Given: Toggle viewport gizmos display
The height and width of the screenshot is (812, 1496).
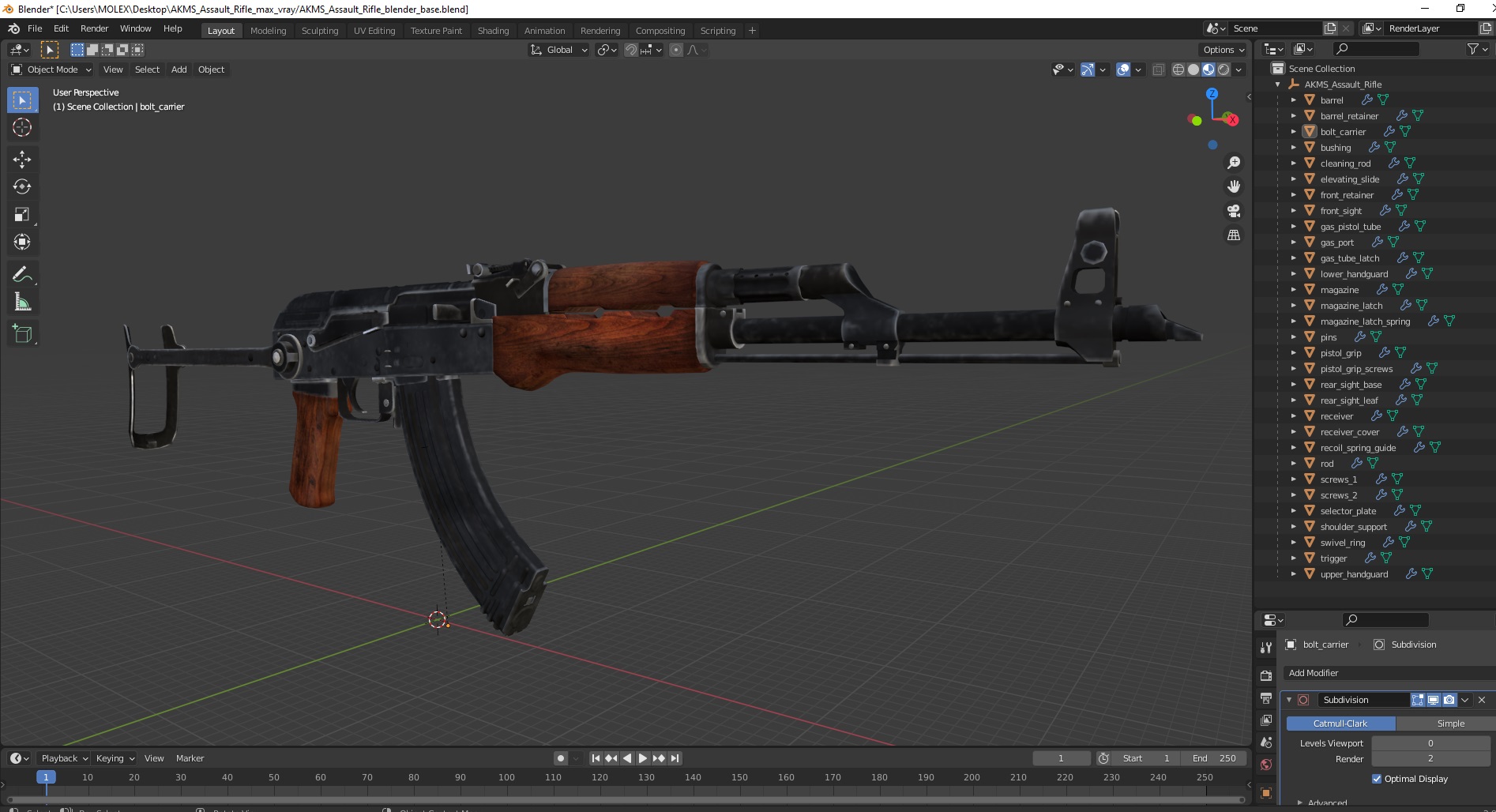Looking at the screenshot, I should [x=1088, y=70].
